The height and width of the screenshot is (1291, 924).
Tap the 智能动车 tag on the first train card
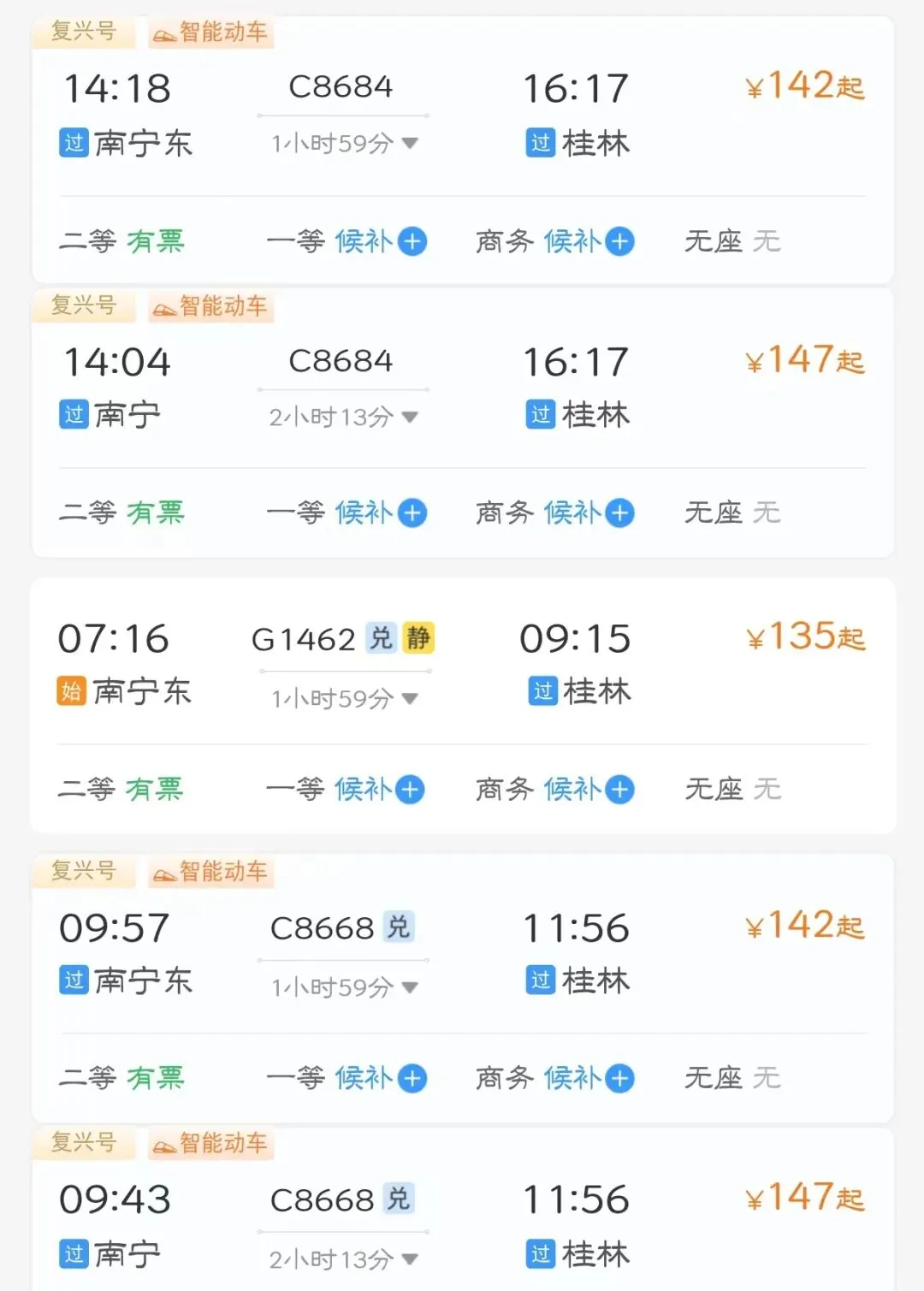(210, 33)
